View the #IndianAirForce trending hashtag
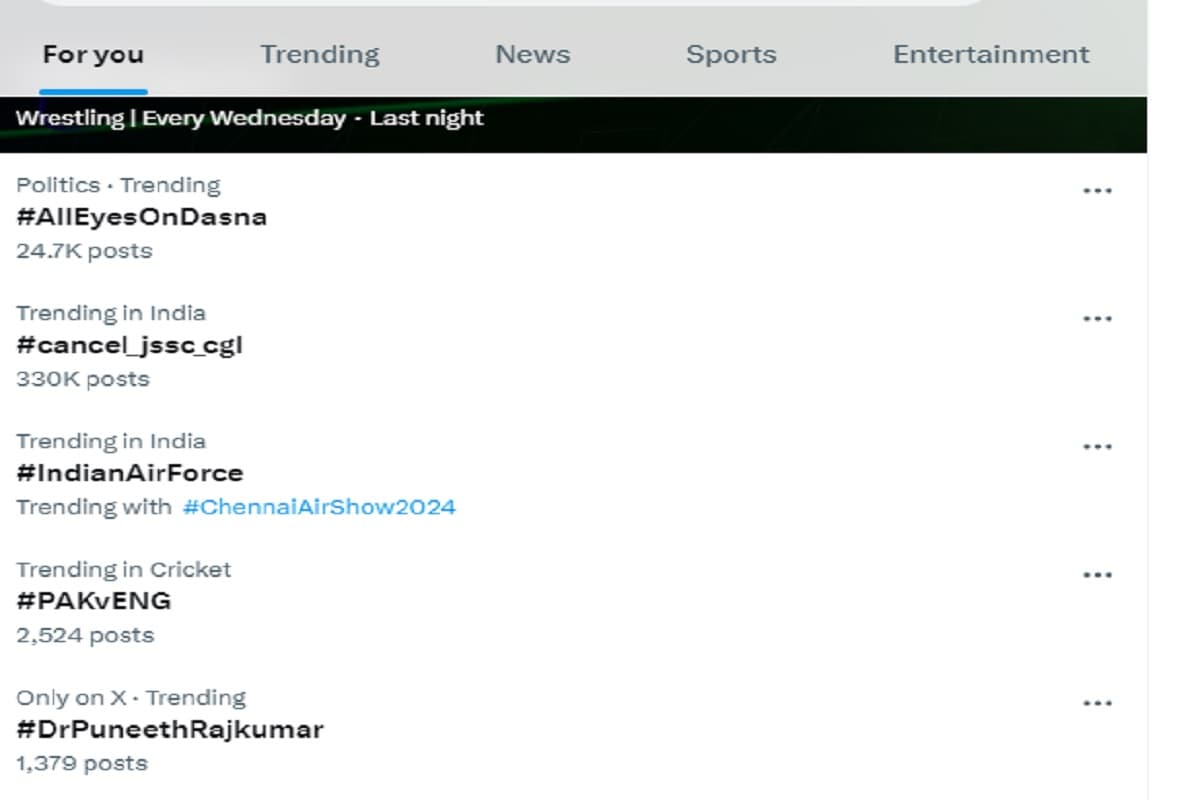The image size is (1200, 800). (x=129, y=473)
